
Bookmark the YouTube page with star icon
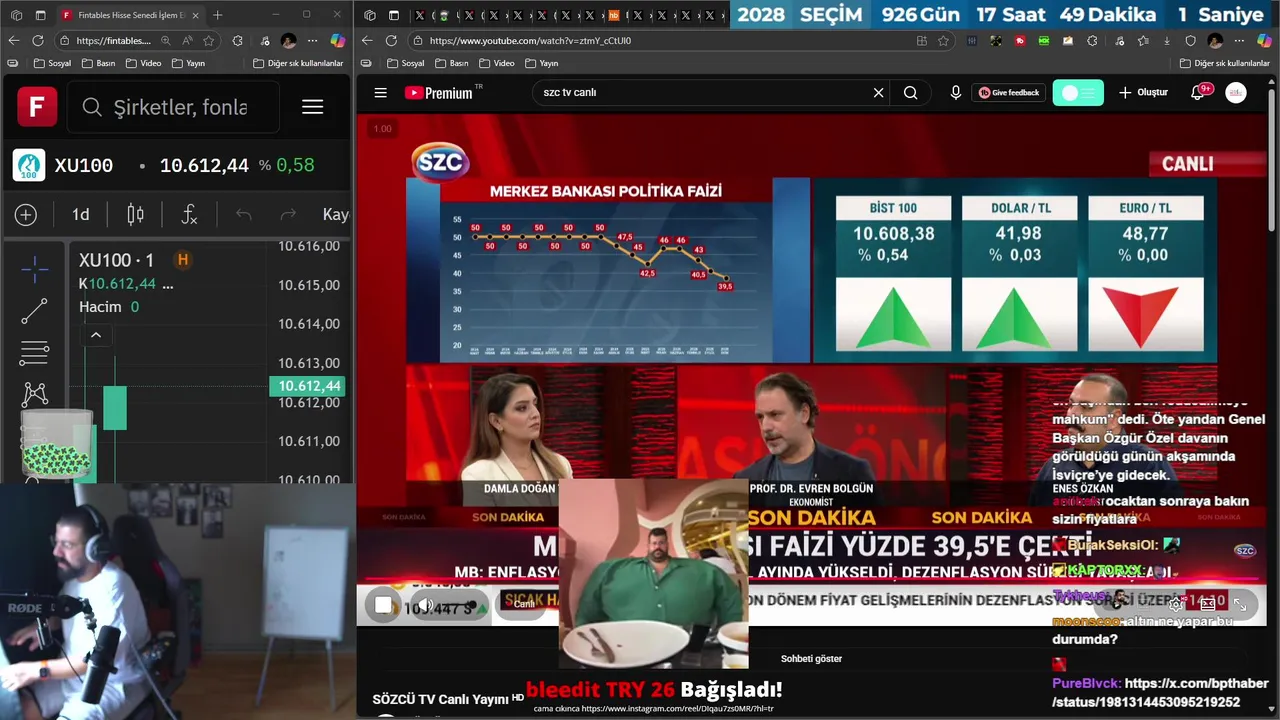click(x=943, y=40)
